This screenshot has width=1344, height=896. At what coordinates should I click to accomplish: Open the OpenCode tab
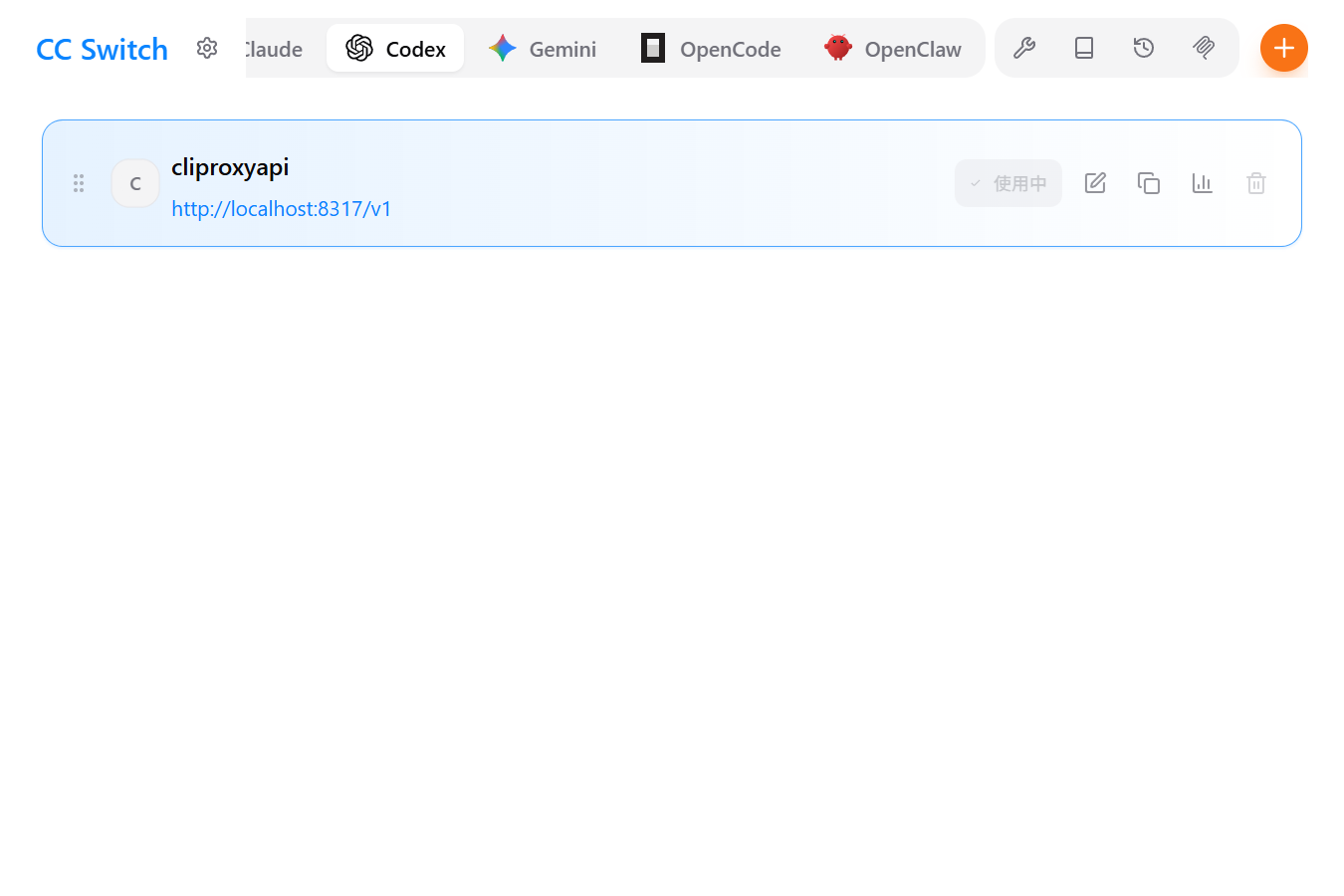(711, 49)
